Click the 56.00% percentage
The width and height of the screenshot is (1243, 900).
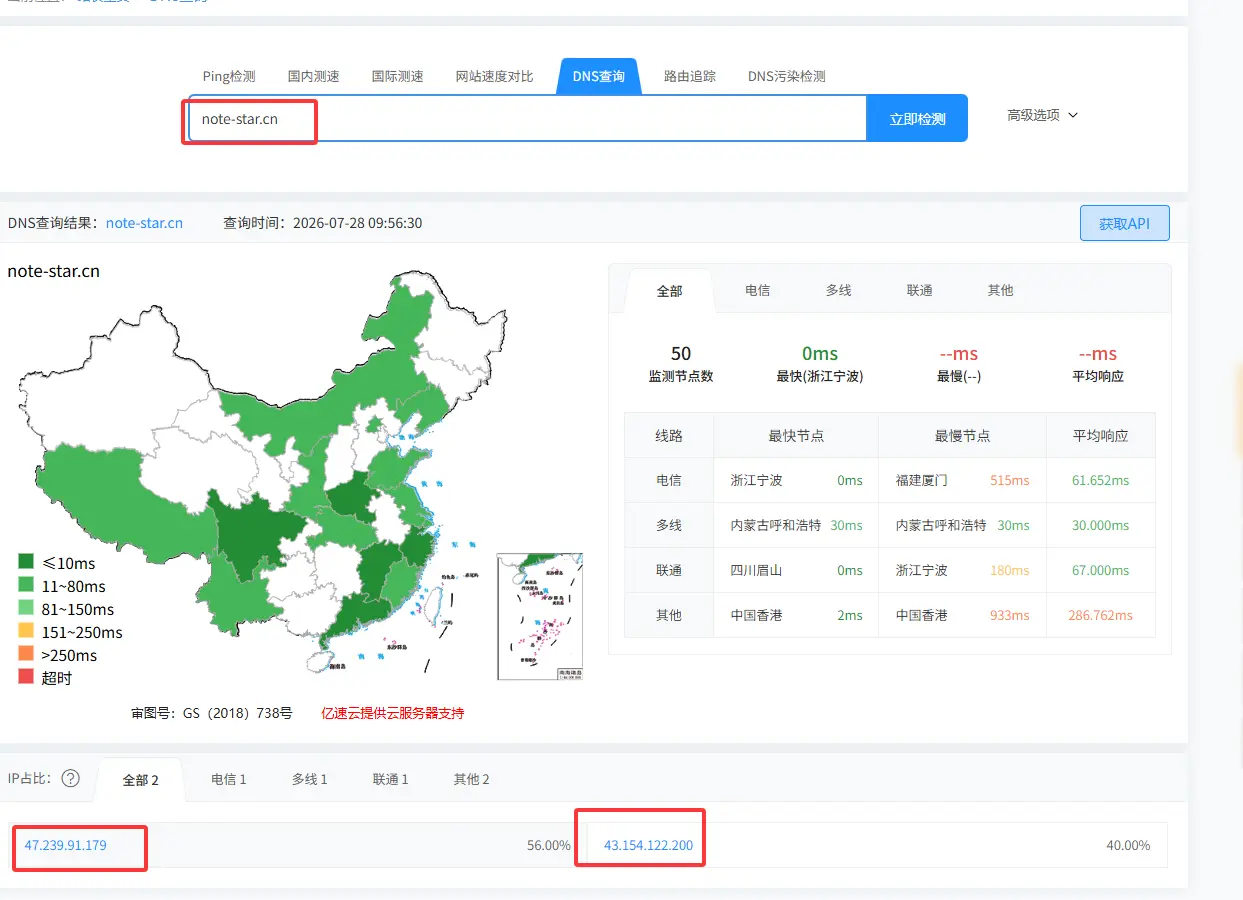(x=549, y=845)
